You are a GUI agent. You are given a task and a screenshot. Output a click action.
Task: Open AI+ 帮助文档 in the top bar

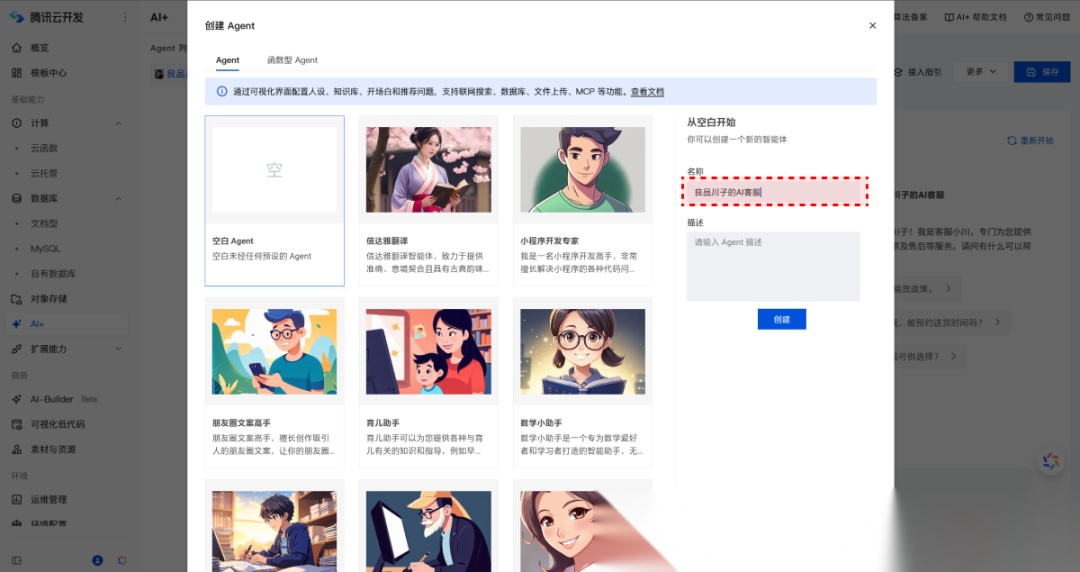click(975, 17)
